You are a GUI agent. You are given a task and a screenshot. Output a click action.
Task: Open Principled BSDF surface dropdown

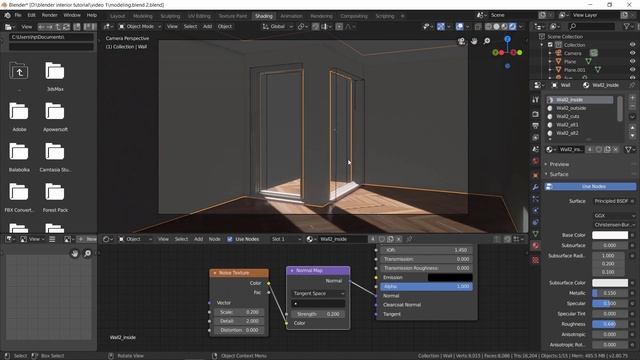point(613,201)
